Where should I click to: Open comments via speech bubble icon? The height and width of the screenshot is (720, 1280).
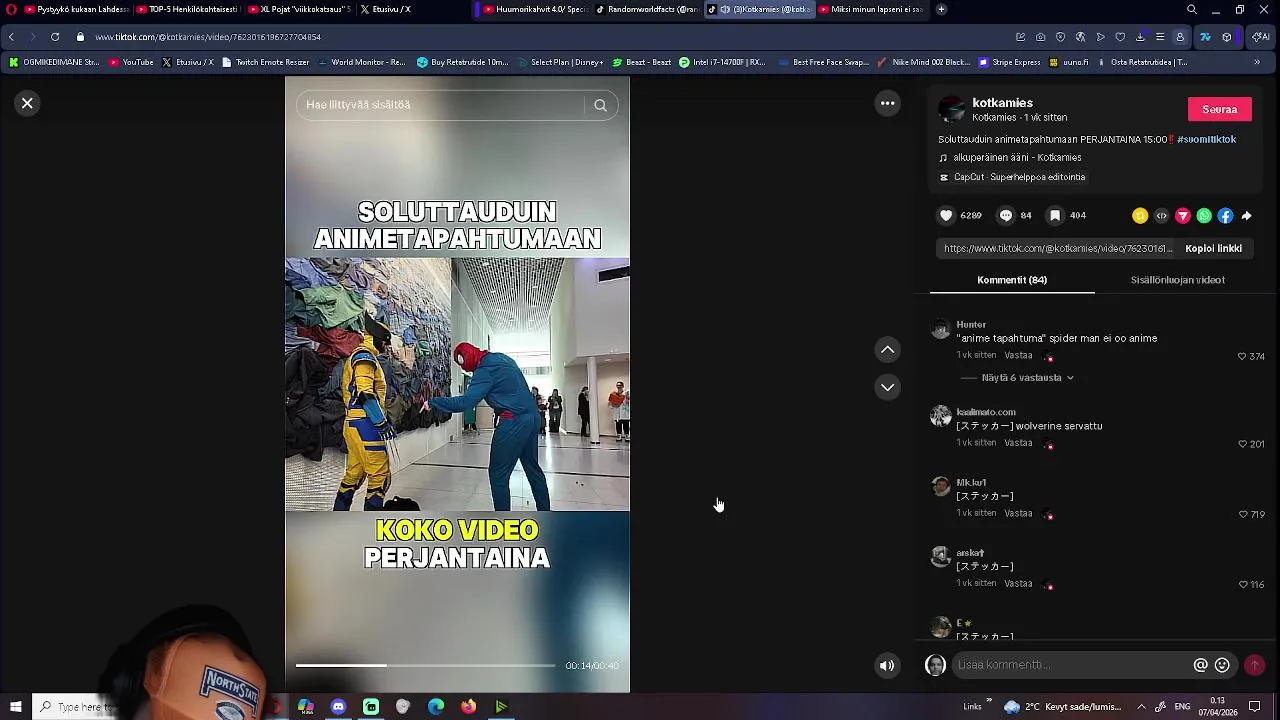click(1006, 215)
